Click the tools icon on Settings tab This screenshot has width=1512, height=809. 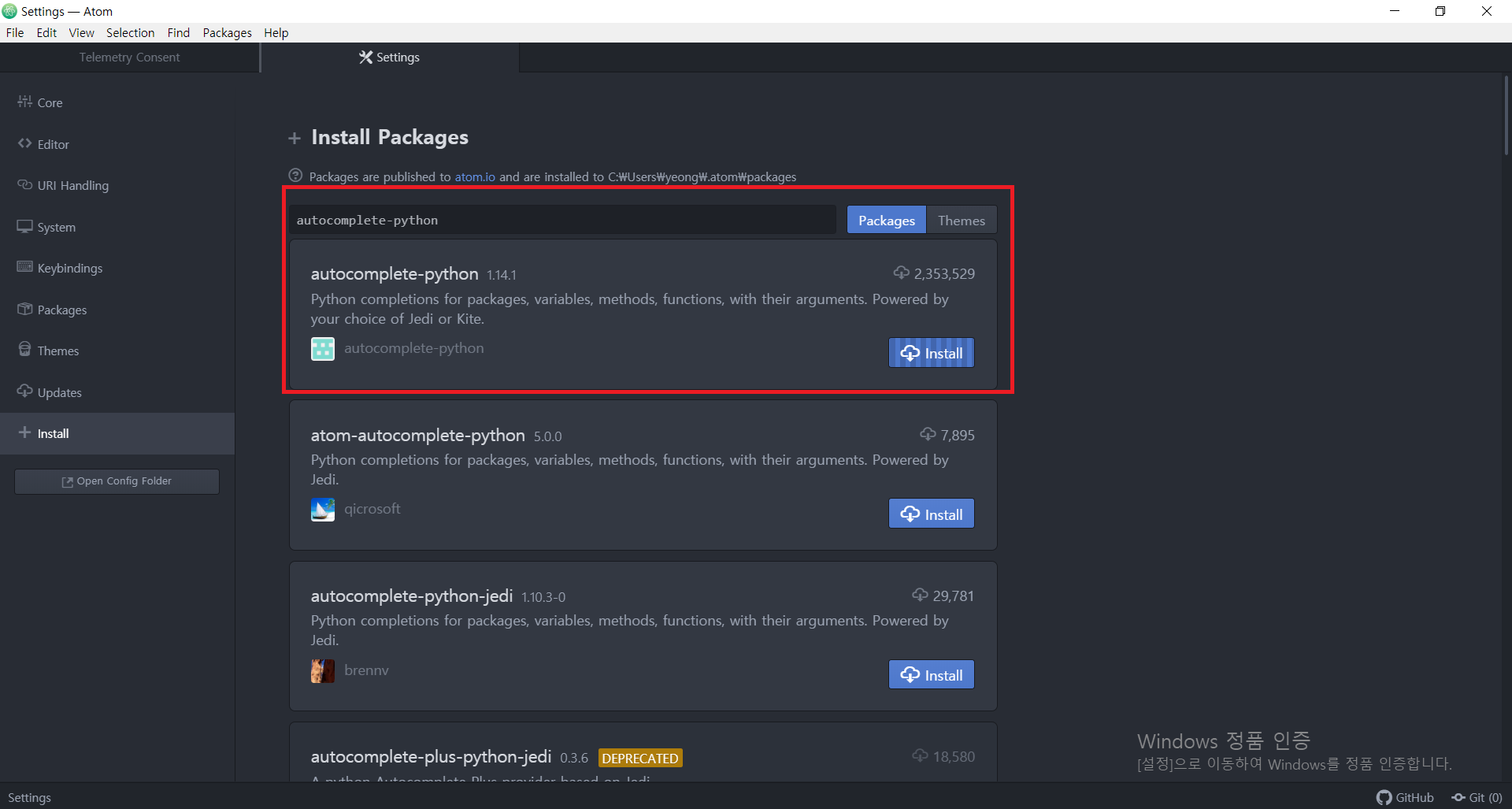(365, 57)
